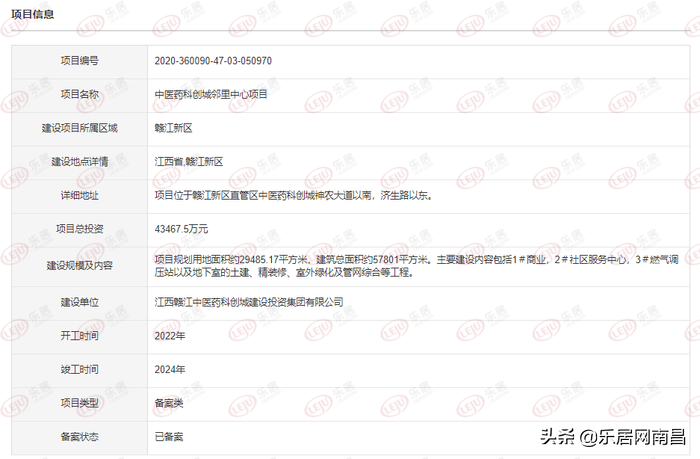Select the scale description mentioning 29485.17平方米
The image size is (700, 459).
pos(417,266)
